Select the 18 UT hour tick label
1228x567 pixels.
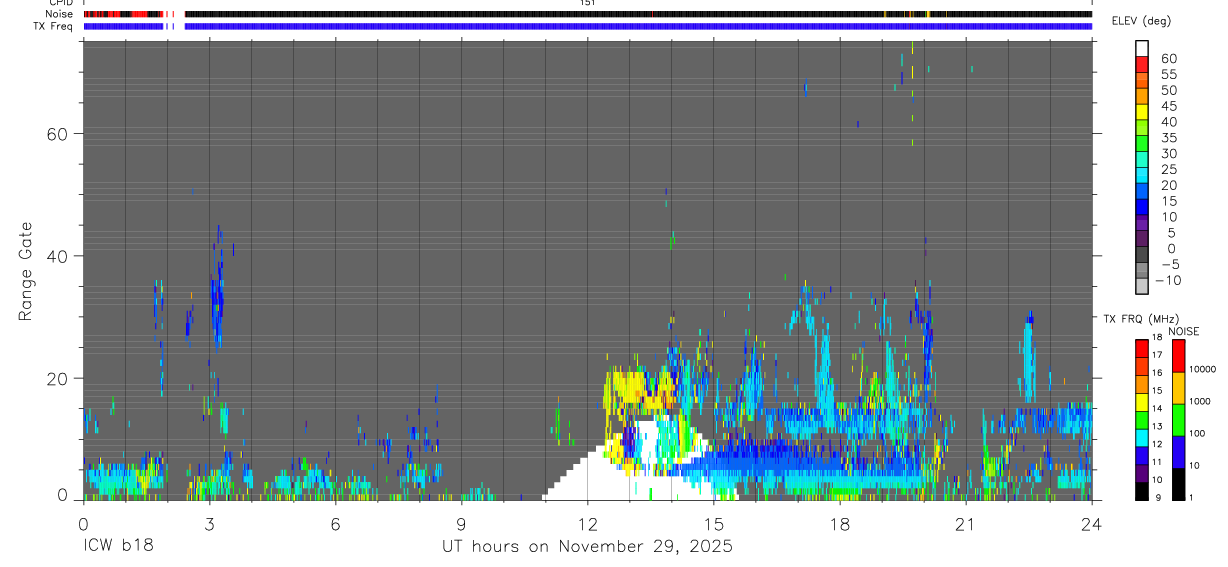(840, 525)
